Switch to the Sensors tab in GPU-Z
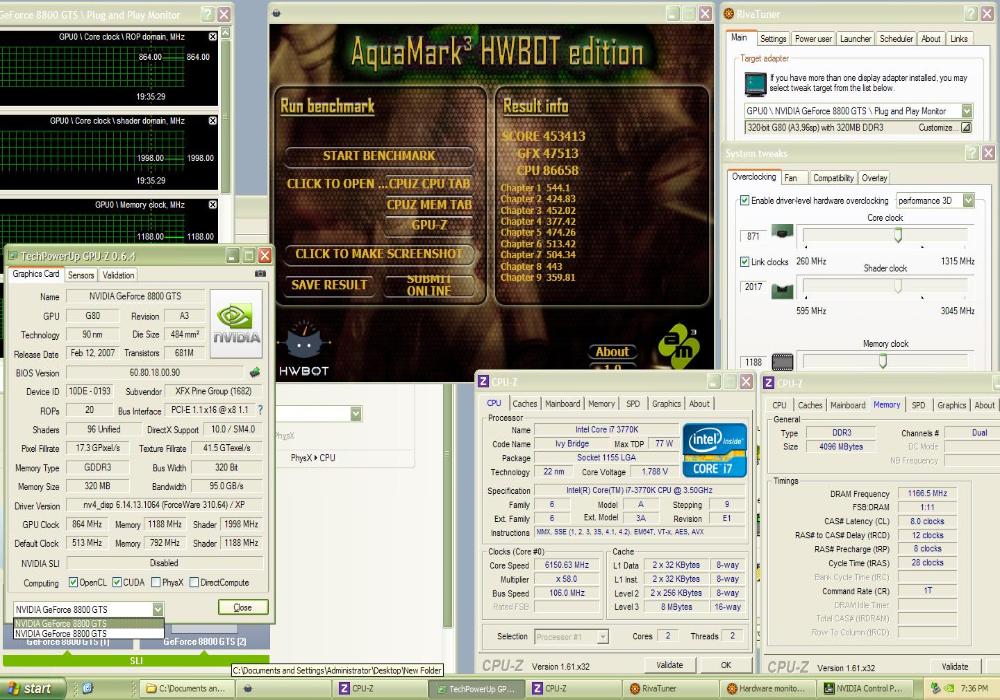 81,275
